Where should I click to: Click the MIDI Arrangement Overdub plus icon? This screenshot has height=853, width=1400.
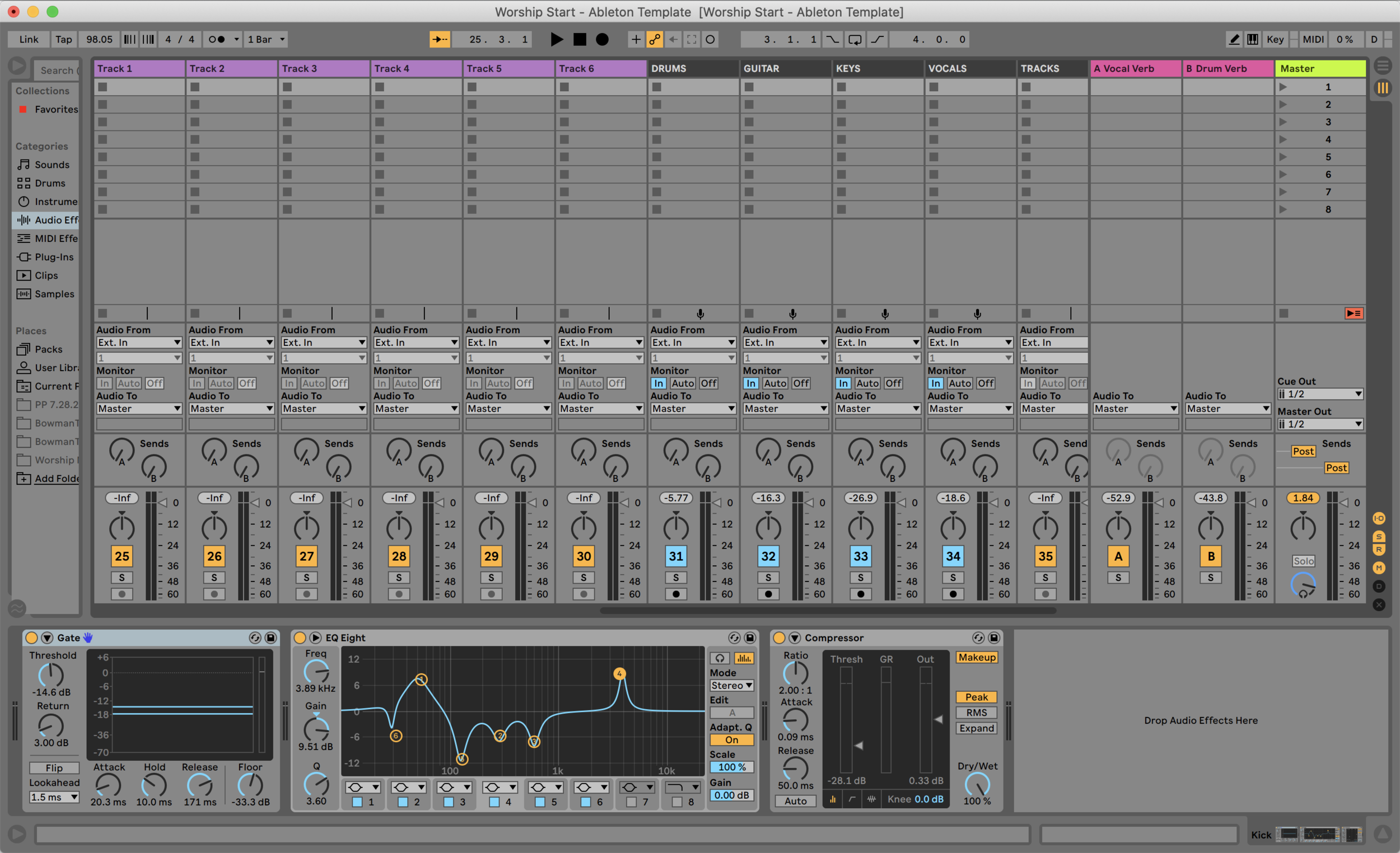636,39
